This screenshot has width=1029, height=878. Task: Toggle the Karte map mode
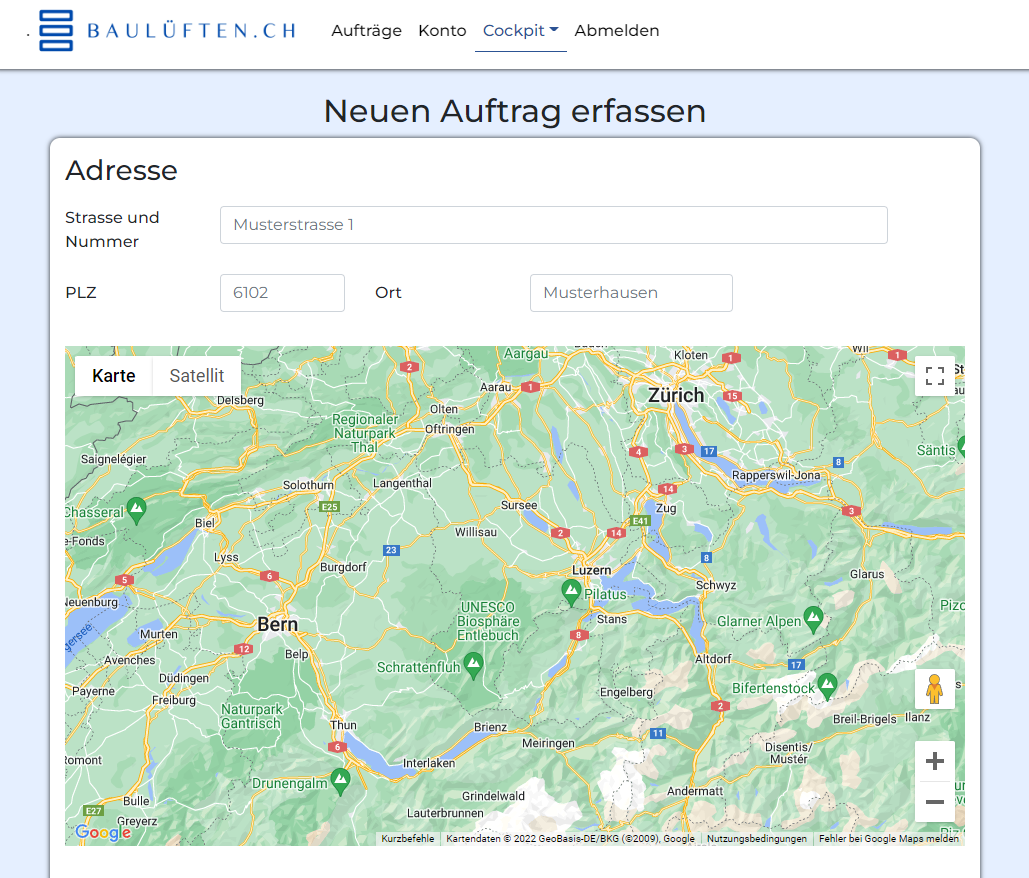(x=113, y=376)
